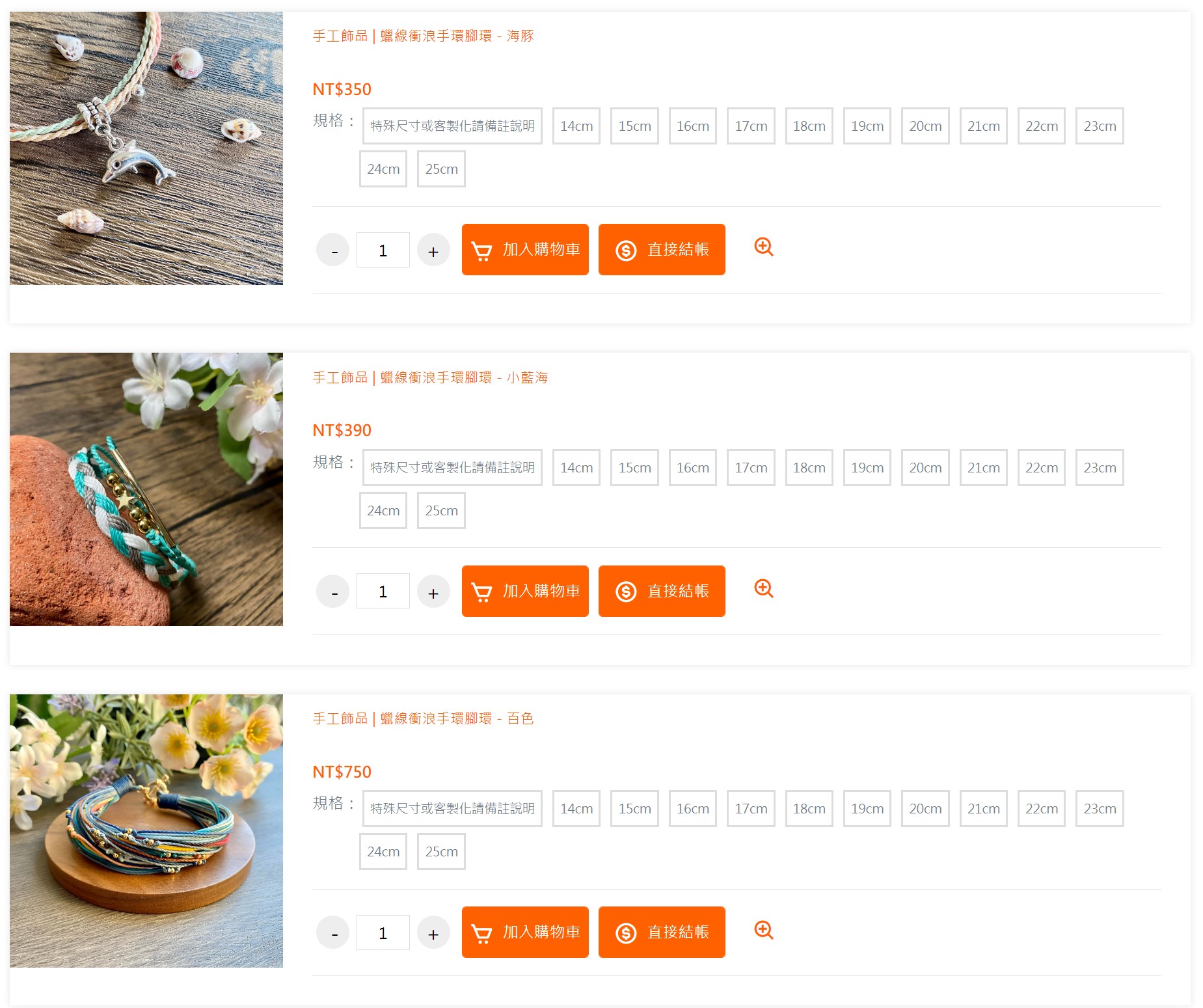Select 16cm size for NT$350 bracelet

click(692, 126)
